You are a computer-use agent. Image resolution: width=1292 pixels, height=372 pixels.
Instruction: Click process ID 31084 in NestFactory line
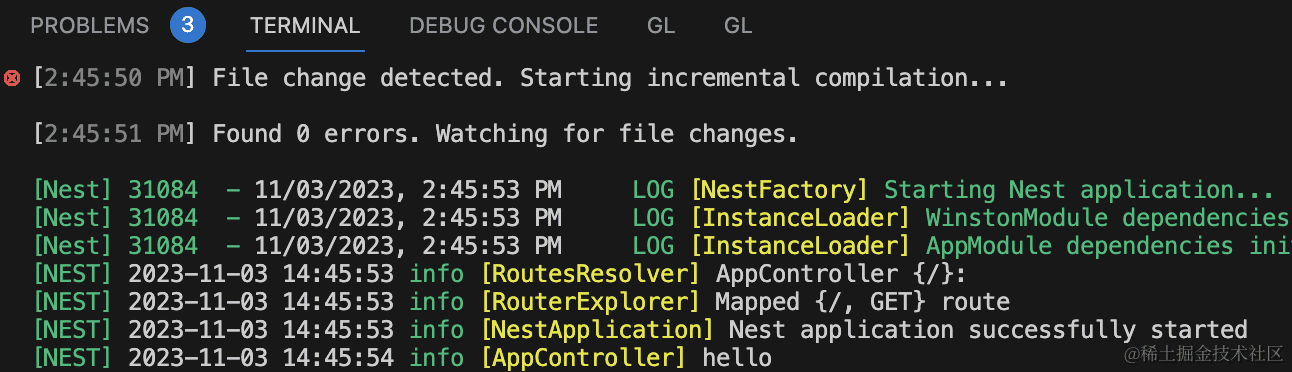(163, 190)
